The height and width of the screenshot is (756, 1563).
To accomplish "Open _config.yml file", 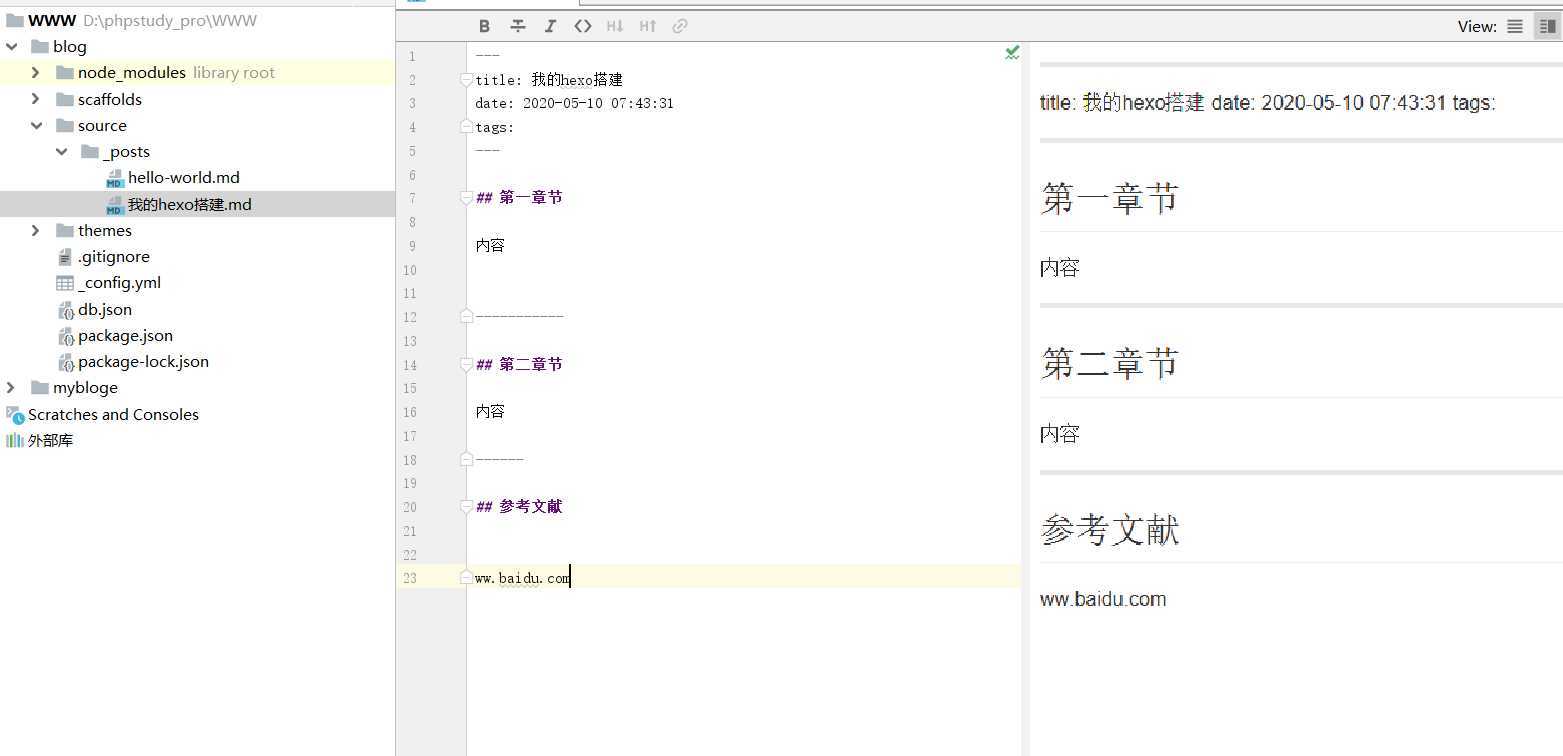I will click(119, 282).
